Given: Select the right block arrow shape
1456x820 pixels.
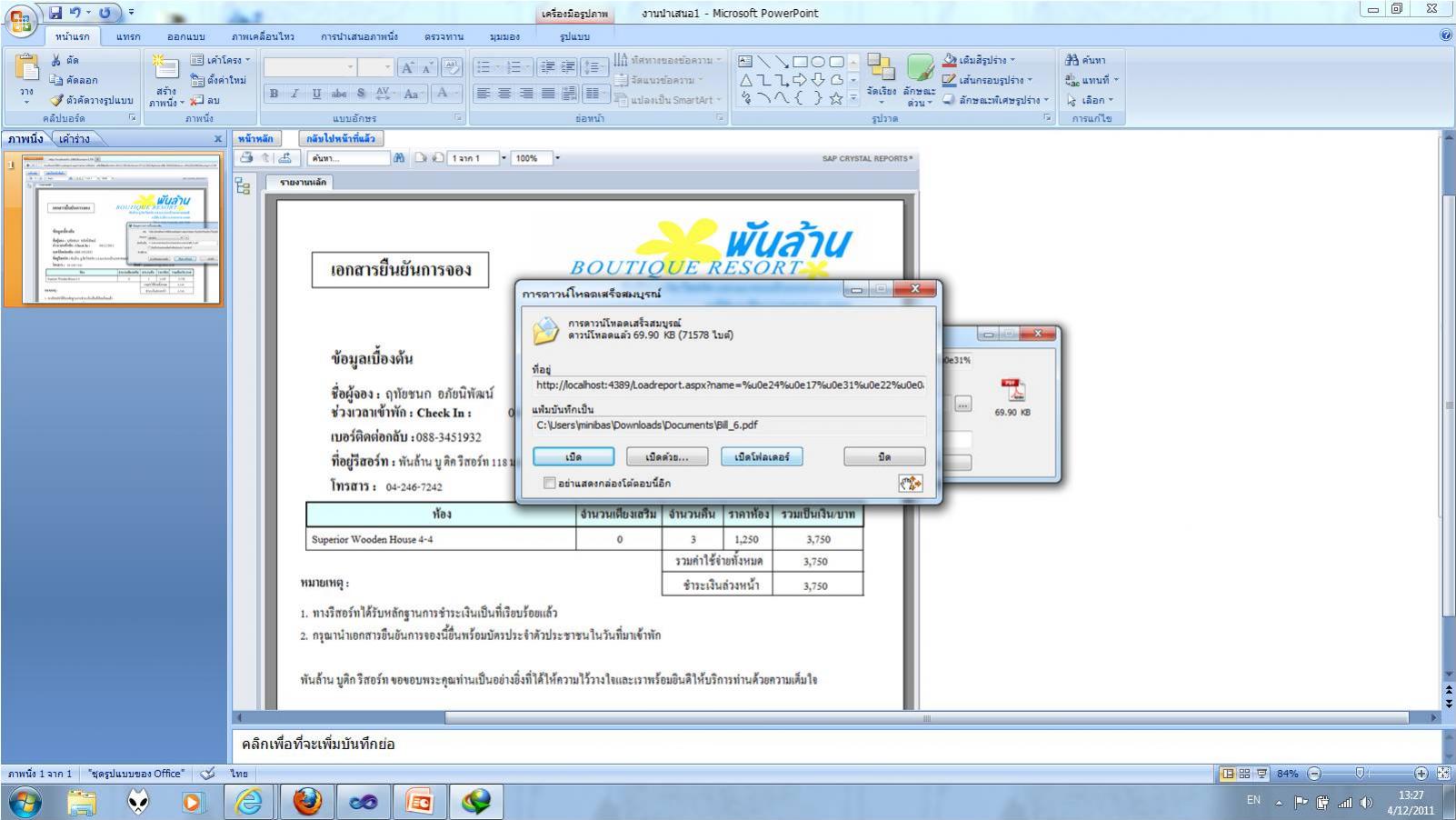Looking at the screenshot, I should pyautogui.click(x=800, y=80).
